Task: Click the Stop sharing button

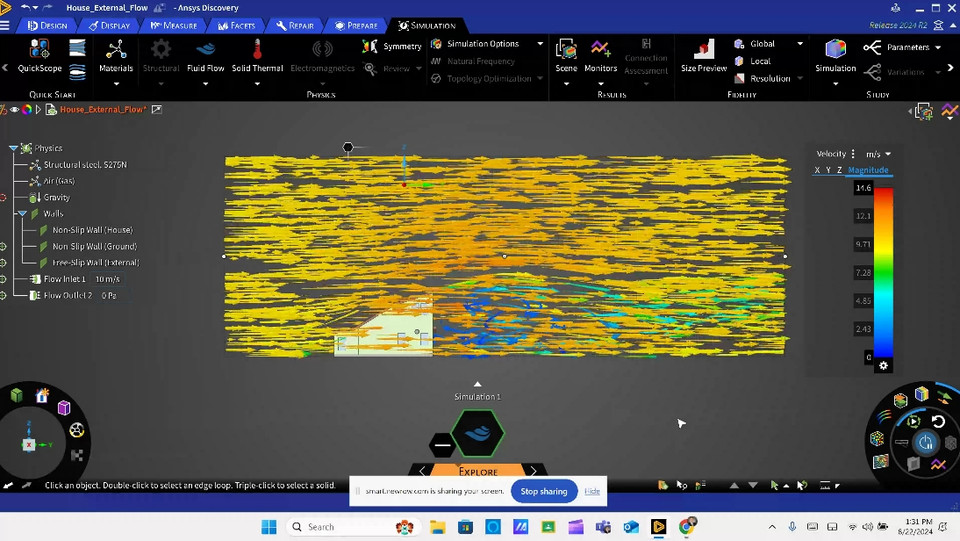Action: click(544, 491)
